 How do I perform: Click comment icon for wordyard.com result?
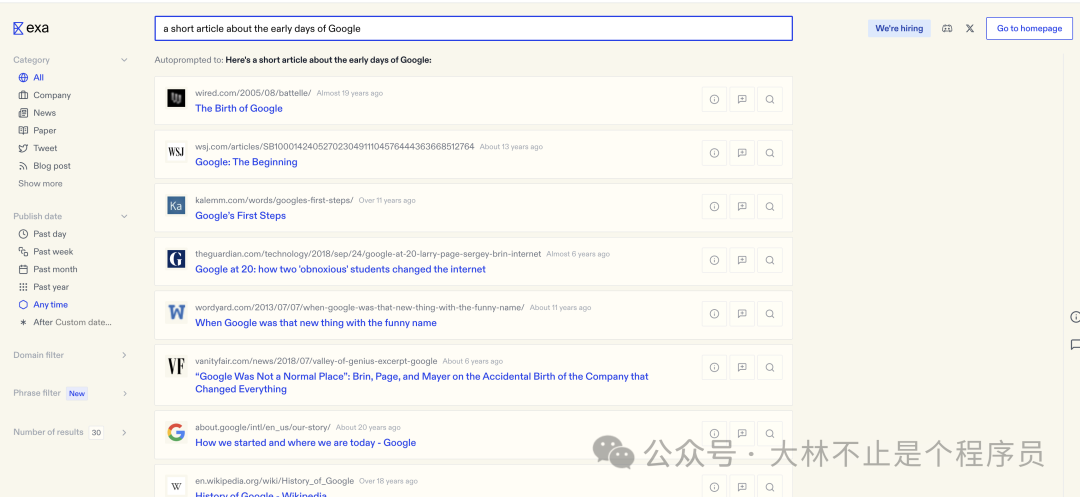(x=742, y=314)
